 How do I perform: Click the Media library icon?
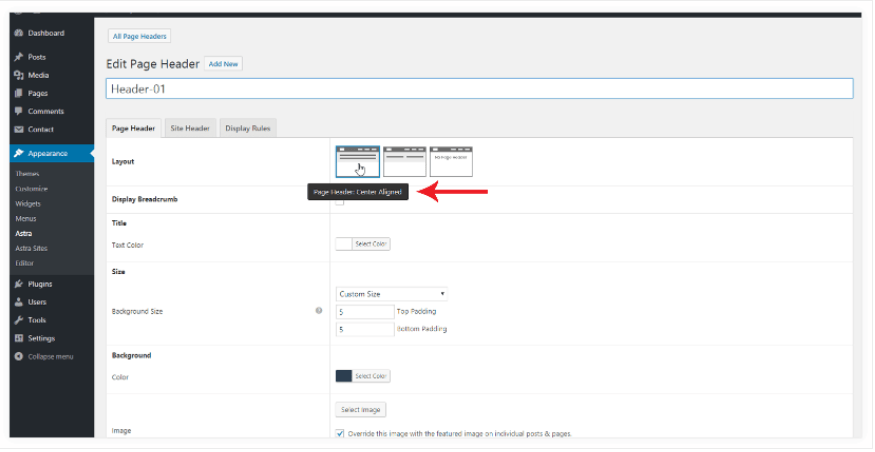(18, 75)
